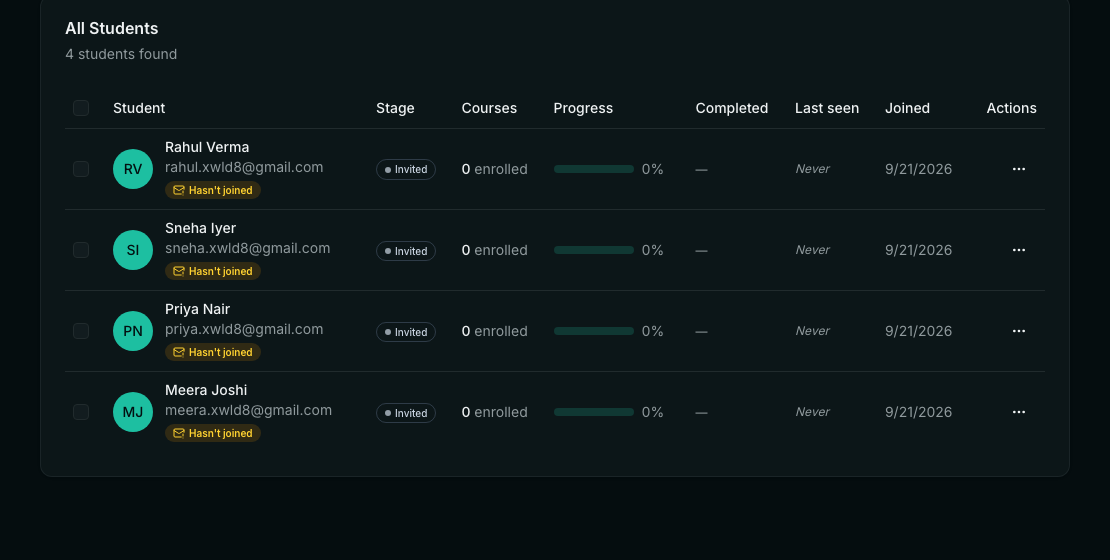Click the Courses column header
Screen dimensions: 1110x560
coord(489,108)
